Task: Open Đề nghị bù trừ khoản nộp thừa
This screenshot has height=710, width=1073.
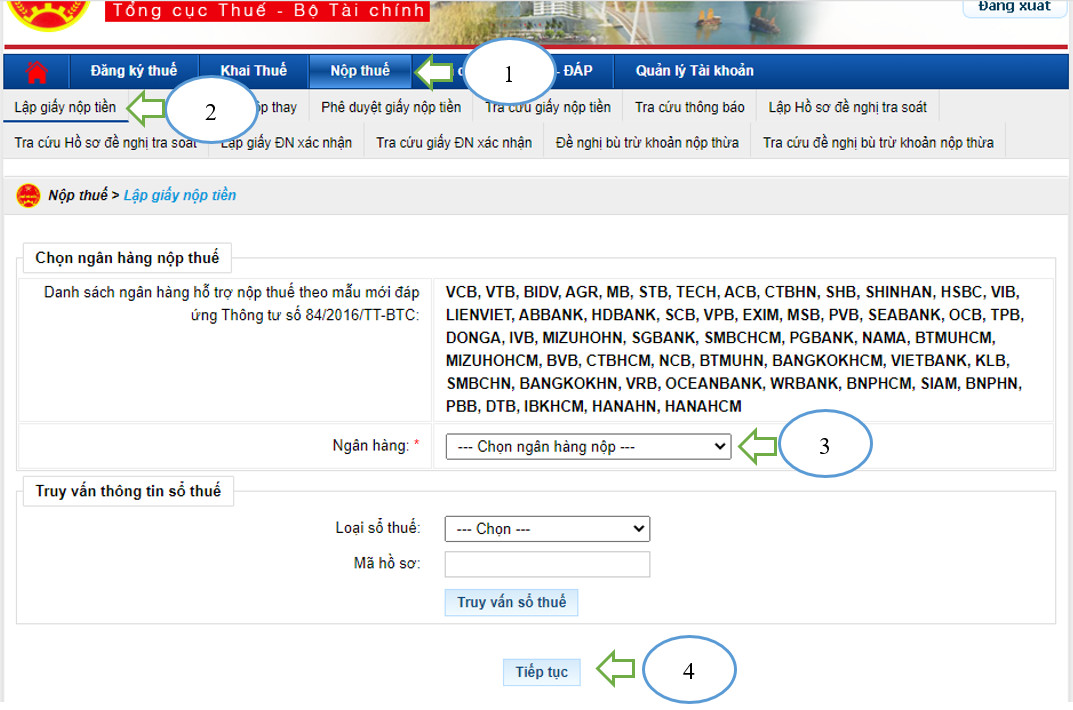Action: (x=647, y=143)
